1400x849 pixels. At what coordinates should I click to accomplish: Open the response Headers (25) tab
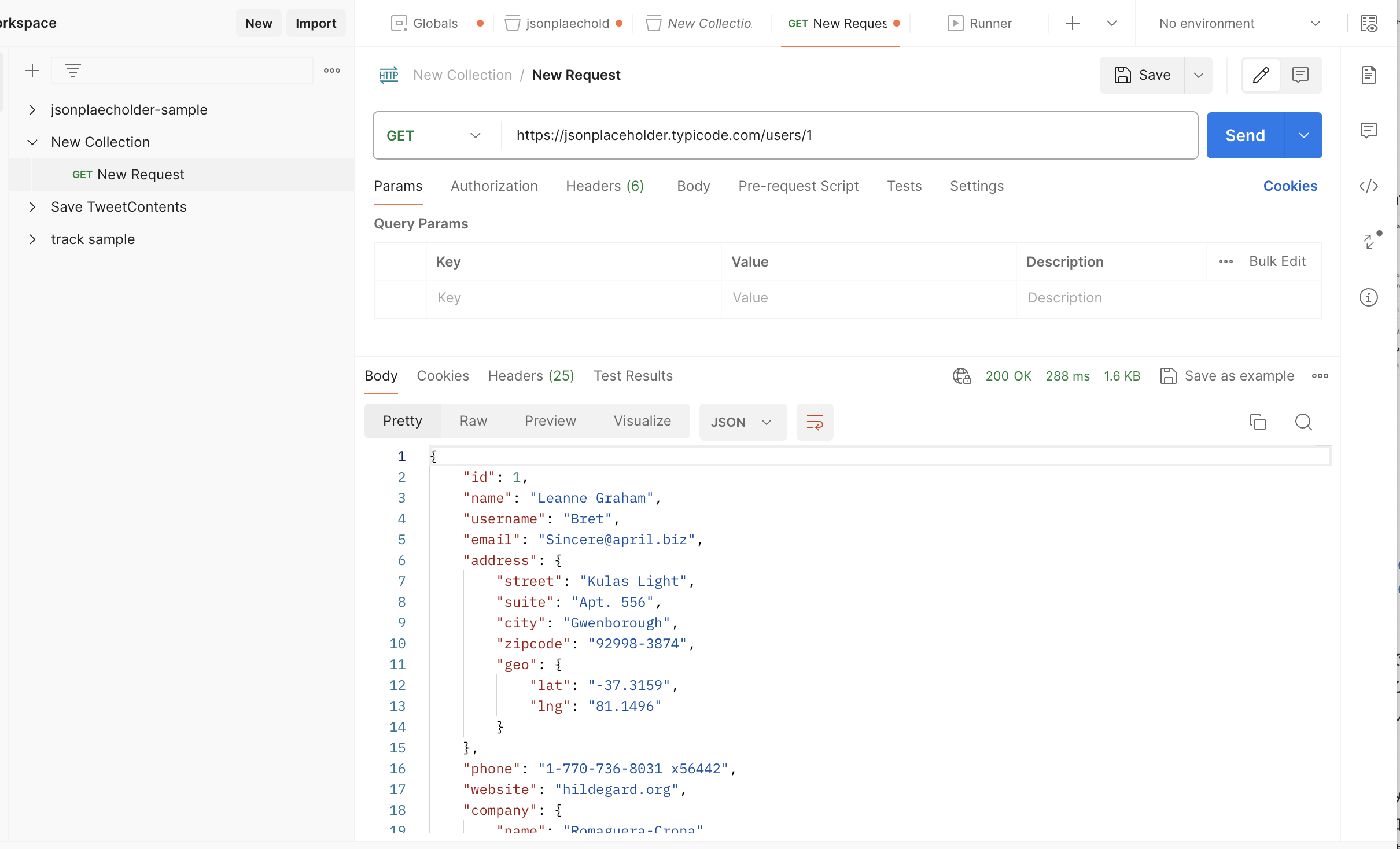coord(531,376)
